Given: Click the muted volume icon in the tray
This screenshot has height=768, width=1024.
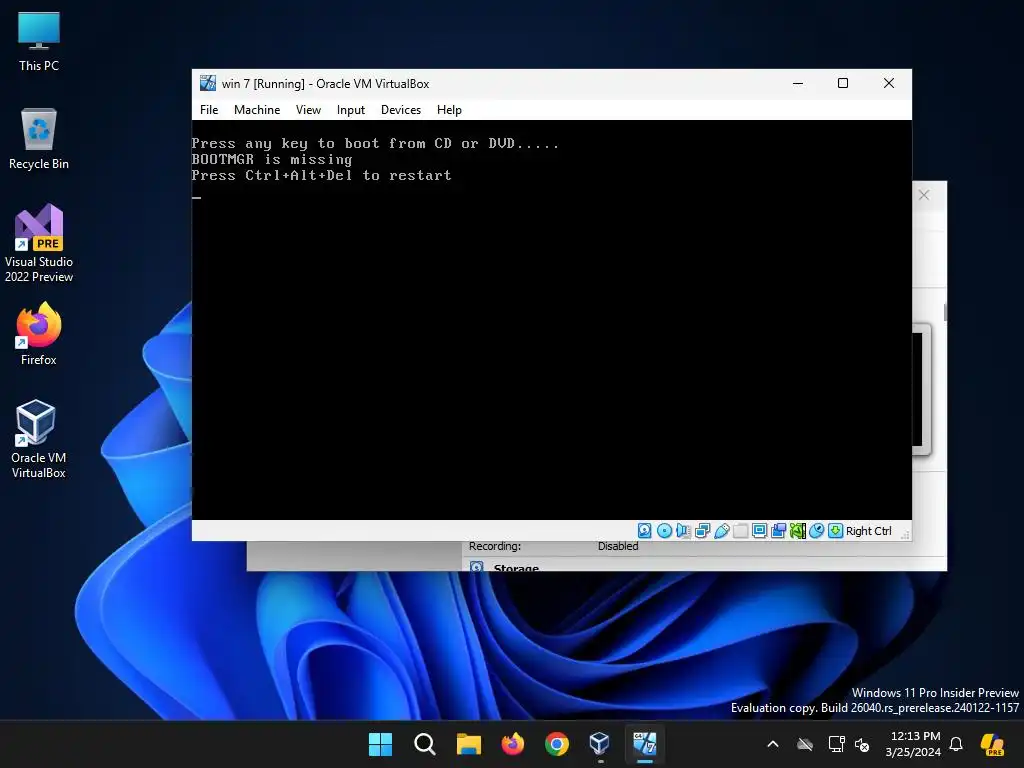Looking at the screenshot, I should click(862, 744).
